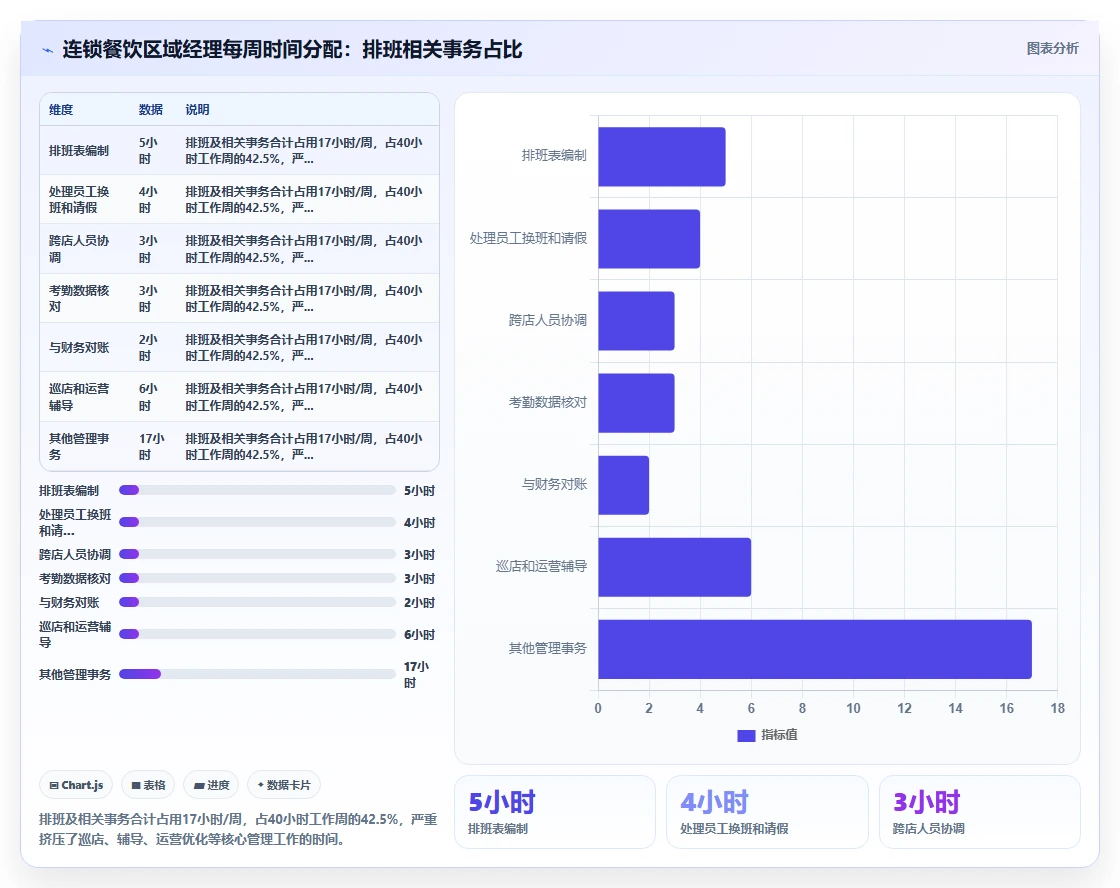Click the 说明 column header

point(198,110)
